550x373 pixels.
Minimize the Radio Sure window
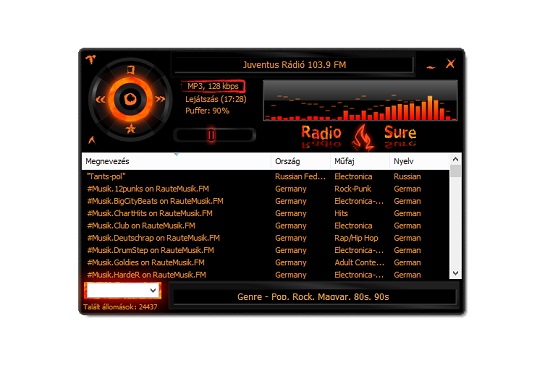coord(431,67)
